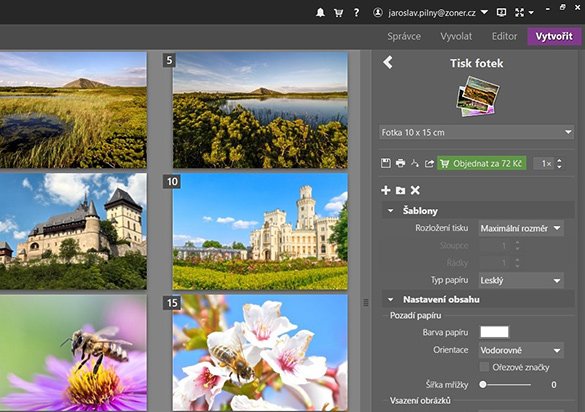Viewport: 585px width, 412px height.
Task: Decrease the copies count with down arrow
Action: click(x=559, y=166)
